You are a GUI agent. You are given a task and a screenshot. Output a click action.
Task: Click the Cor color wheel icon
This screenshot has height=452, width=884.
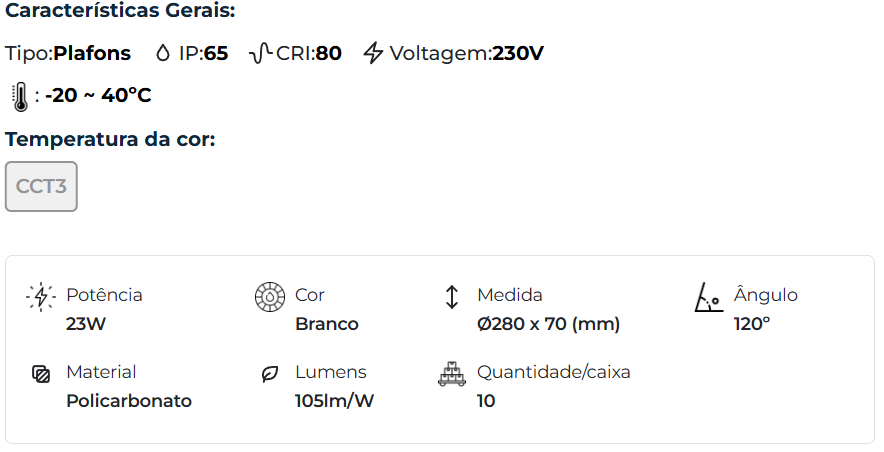coord(270,297)
